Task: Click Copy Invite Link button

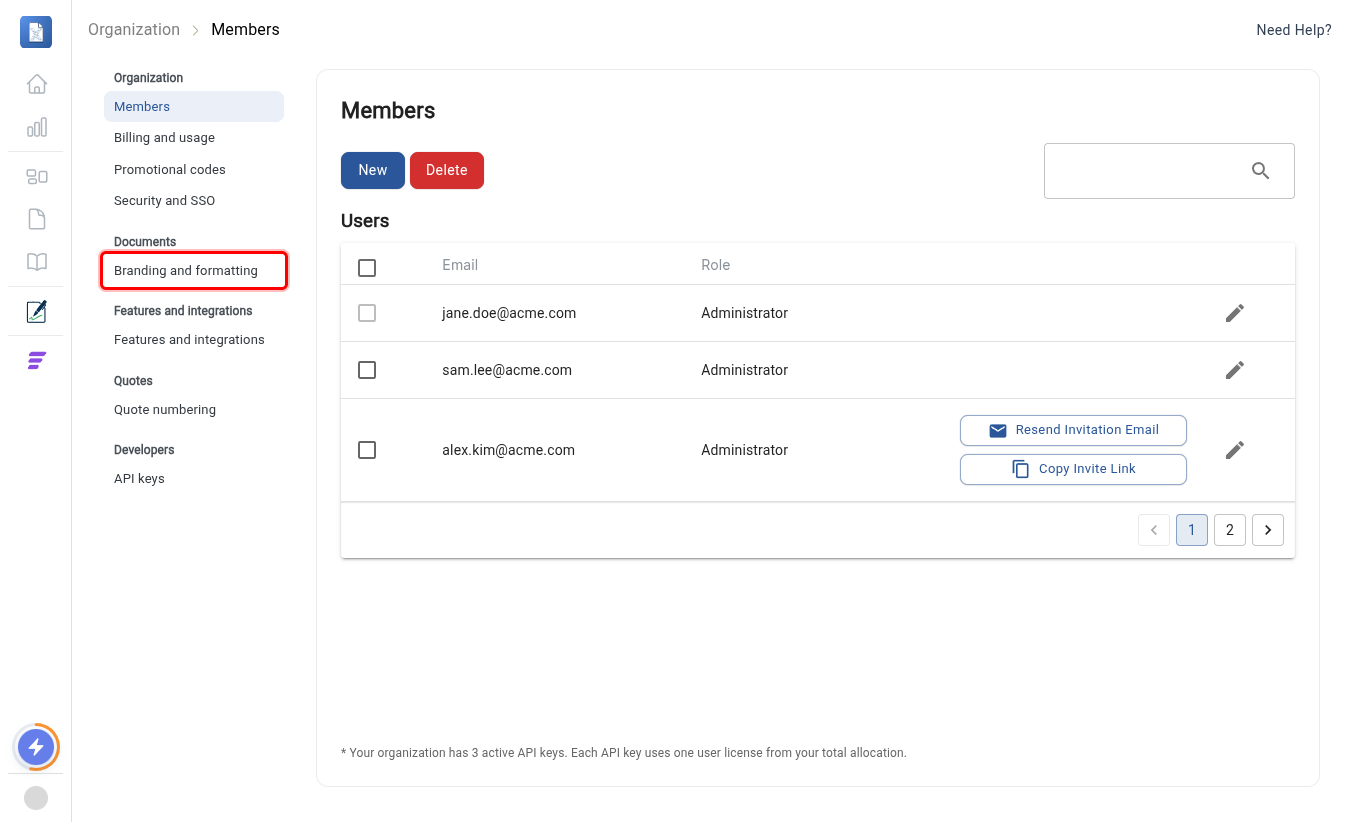Action: (1073, 469)
